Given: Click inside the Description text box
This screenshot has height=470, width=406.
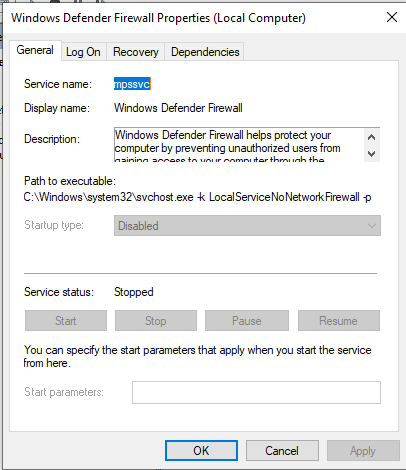Looking at the screenshot, I should tap(239, 145).
